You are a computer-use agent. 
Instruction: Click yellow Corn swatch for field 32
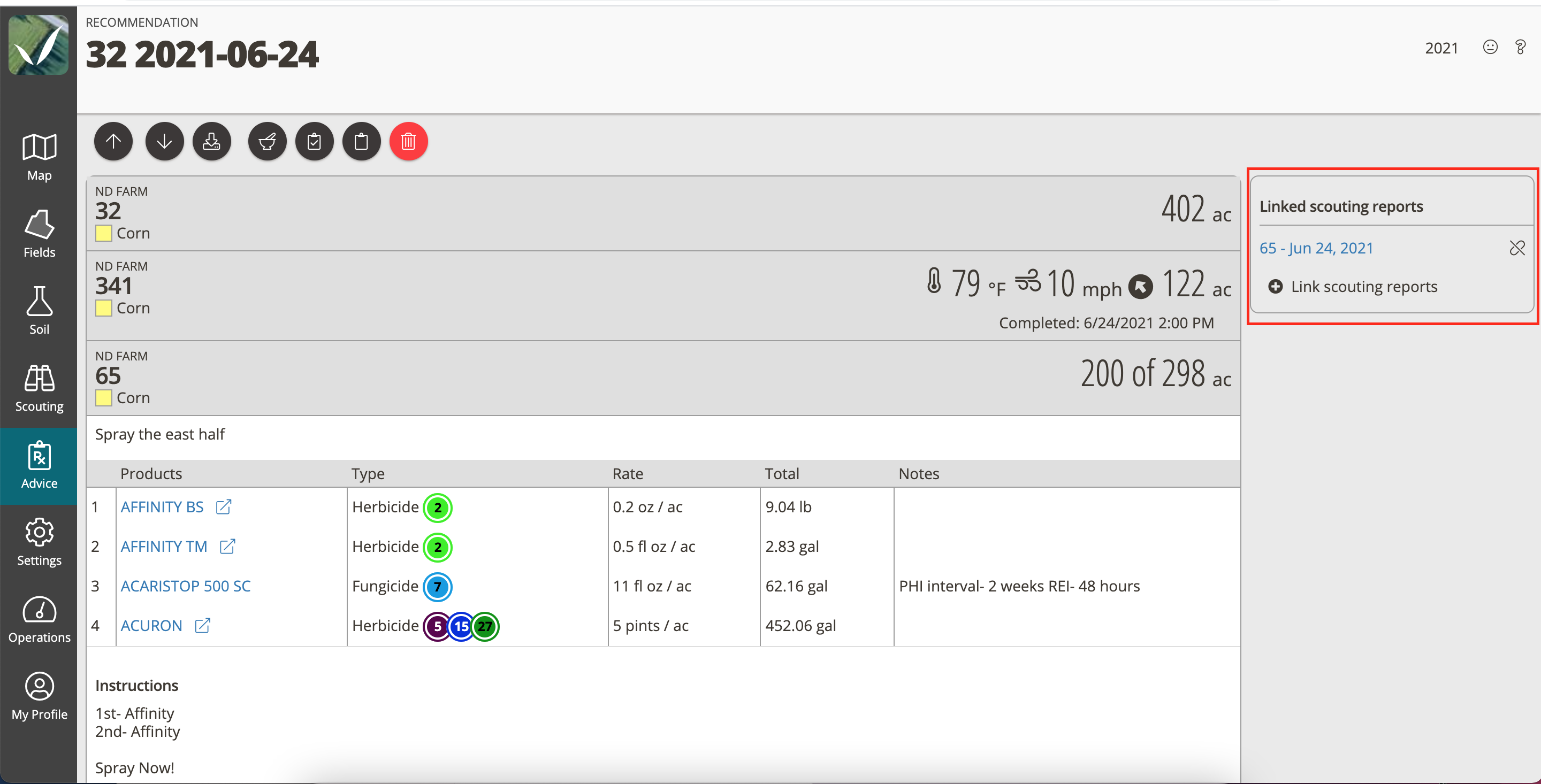coord(103,233)
